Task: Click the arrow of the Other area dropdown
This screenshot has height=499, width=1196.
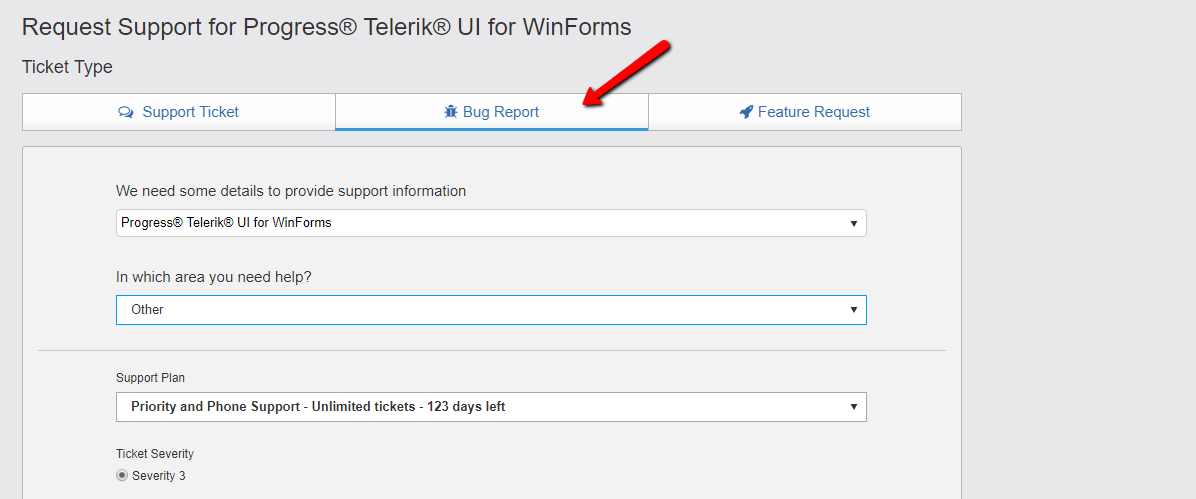Action: [x=853, y=310]
